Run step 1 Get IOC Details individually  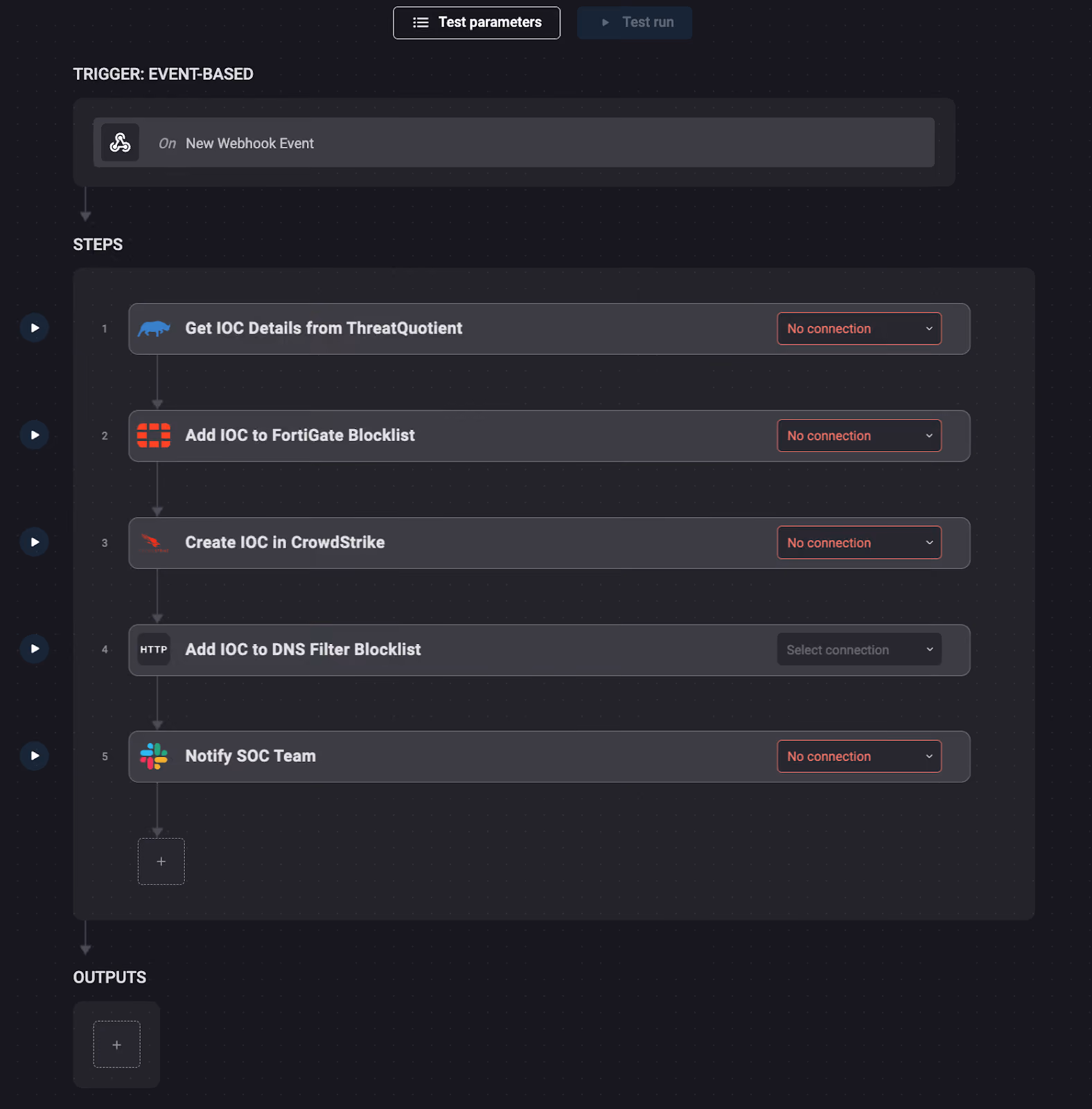tap(35, 328)
